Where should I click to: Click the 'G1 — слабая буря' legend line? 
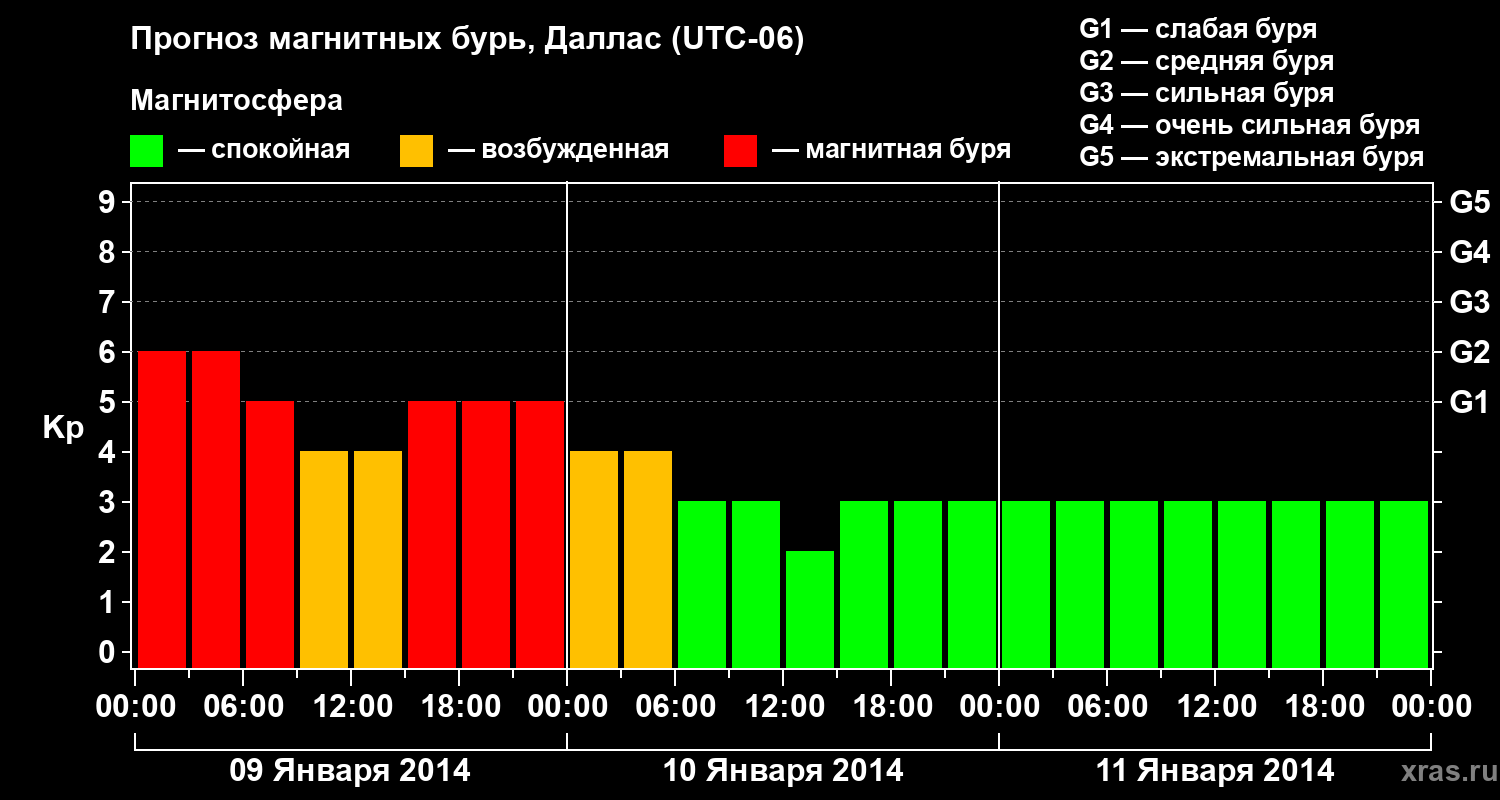1198,30
